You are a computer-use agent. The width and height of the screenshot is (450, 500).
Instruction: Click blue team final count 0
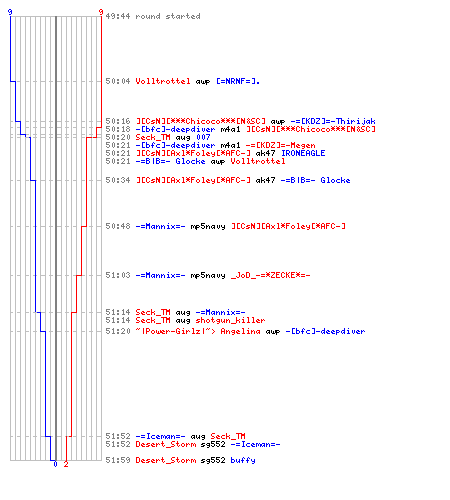pos(55,464)
